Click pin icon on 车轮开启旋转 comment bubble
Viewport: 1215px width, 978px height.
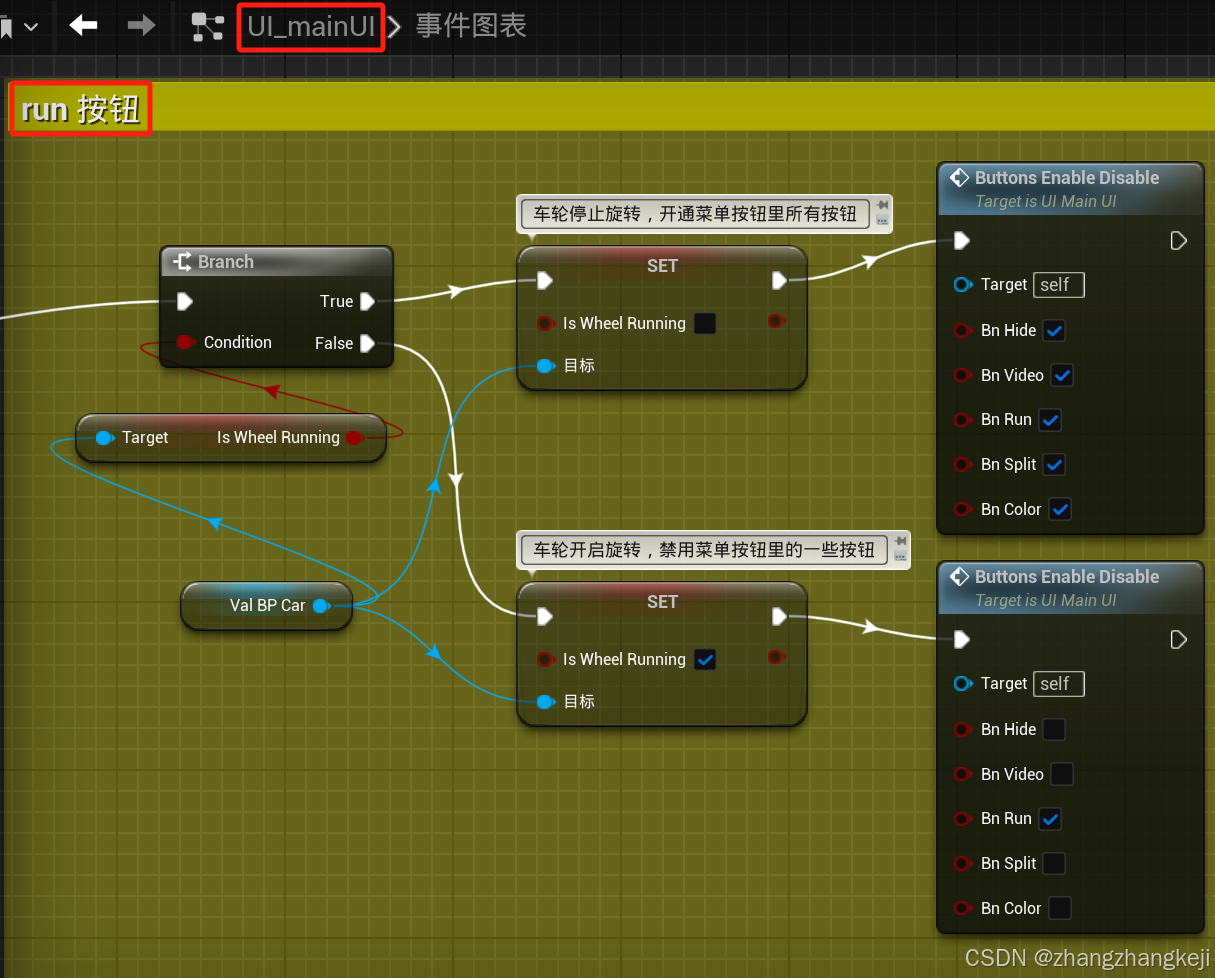tap(900, 541)
